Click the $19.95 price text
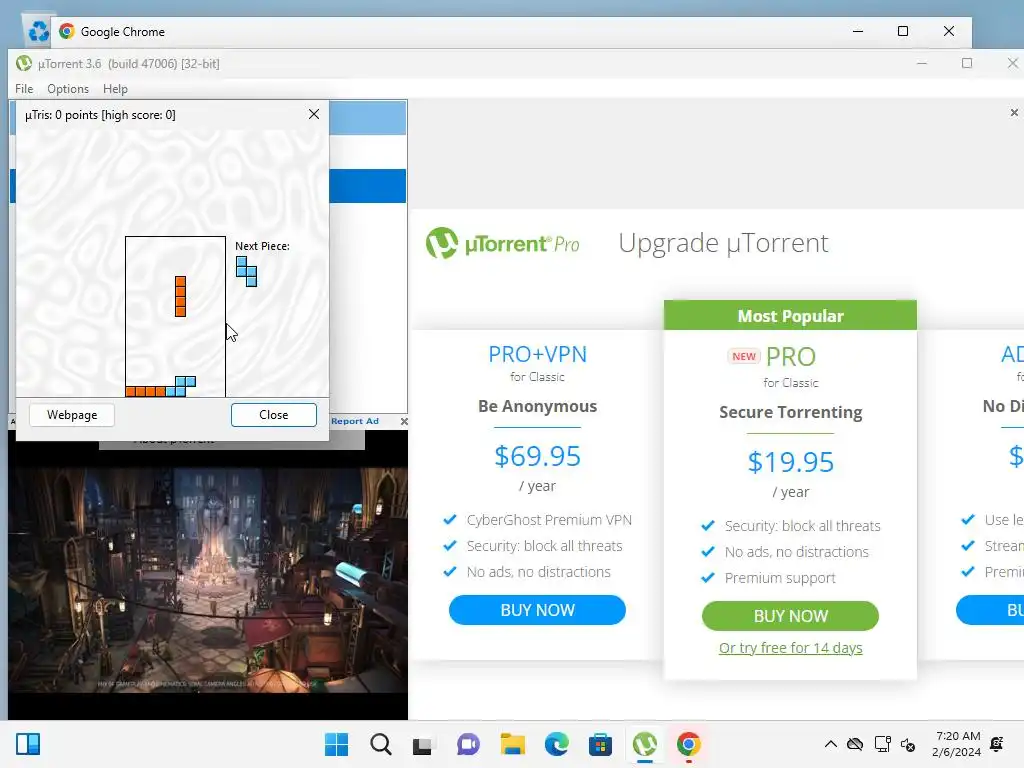 point(790,462)
